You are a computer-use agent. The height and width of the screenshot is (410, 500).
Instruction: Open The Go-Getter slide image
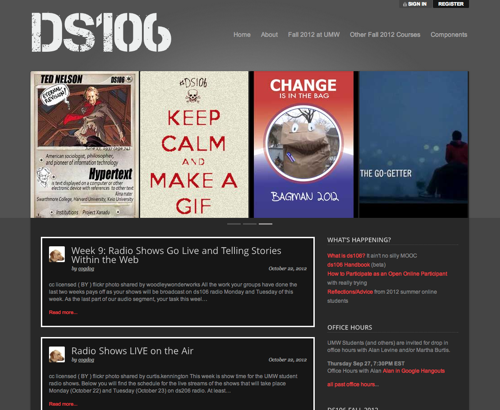tap(413, 144)
